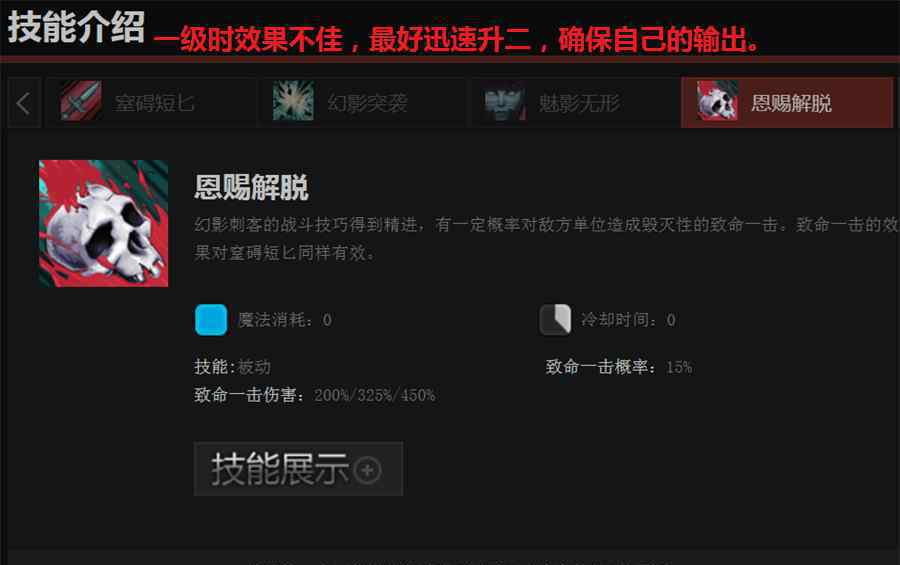Viewport: 900px width, 565px height.
Task: Click the cooldown time clock icon
Action: (555, 320)
